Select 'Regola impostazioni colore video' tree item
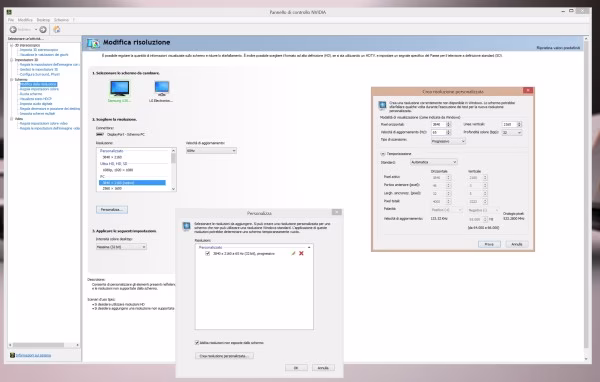 pyautogui.click(x=44, y=124)
